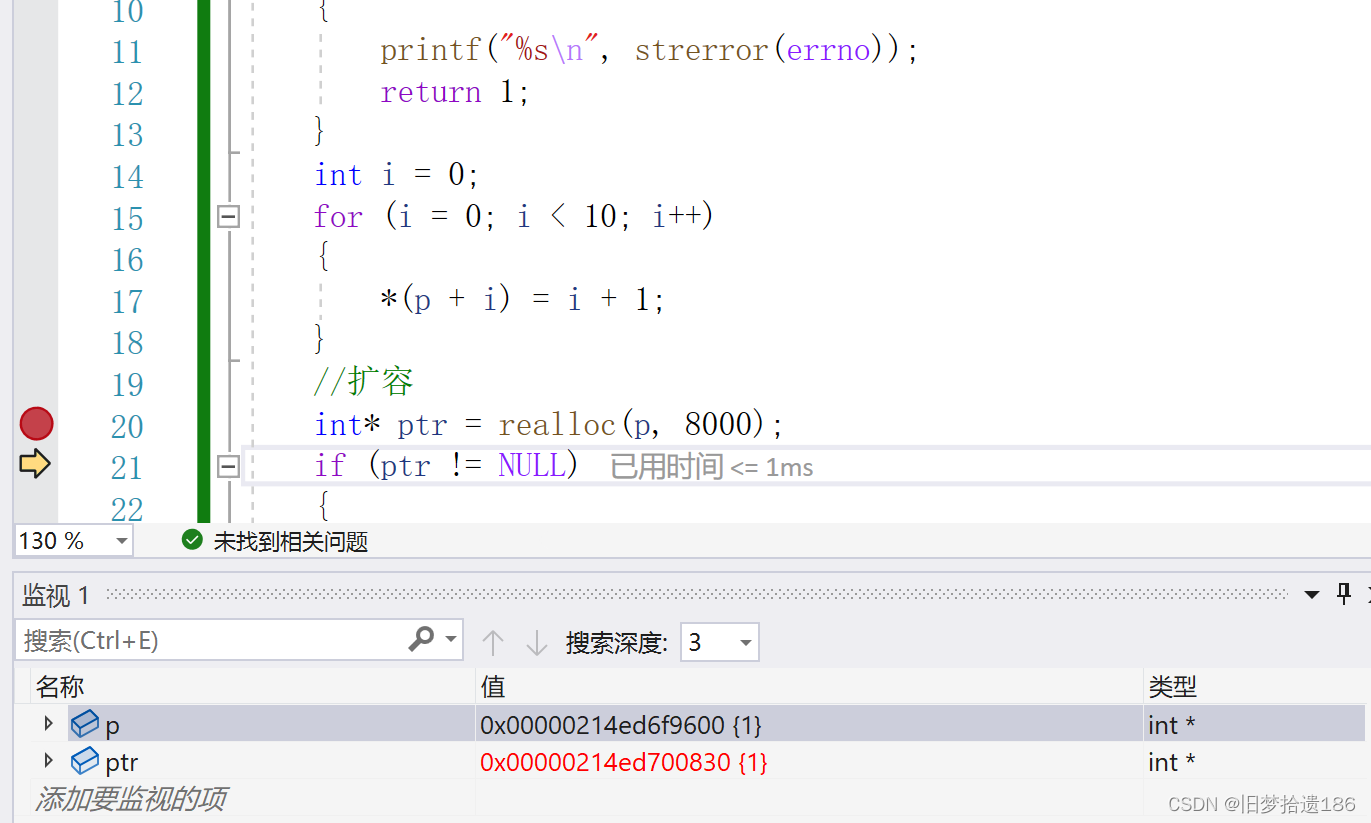This screenshot has width=1371, height=823.
Task: Click the green checkmark no-issues status icon
Action: 192,541
